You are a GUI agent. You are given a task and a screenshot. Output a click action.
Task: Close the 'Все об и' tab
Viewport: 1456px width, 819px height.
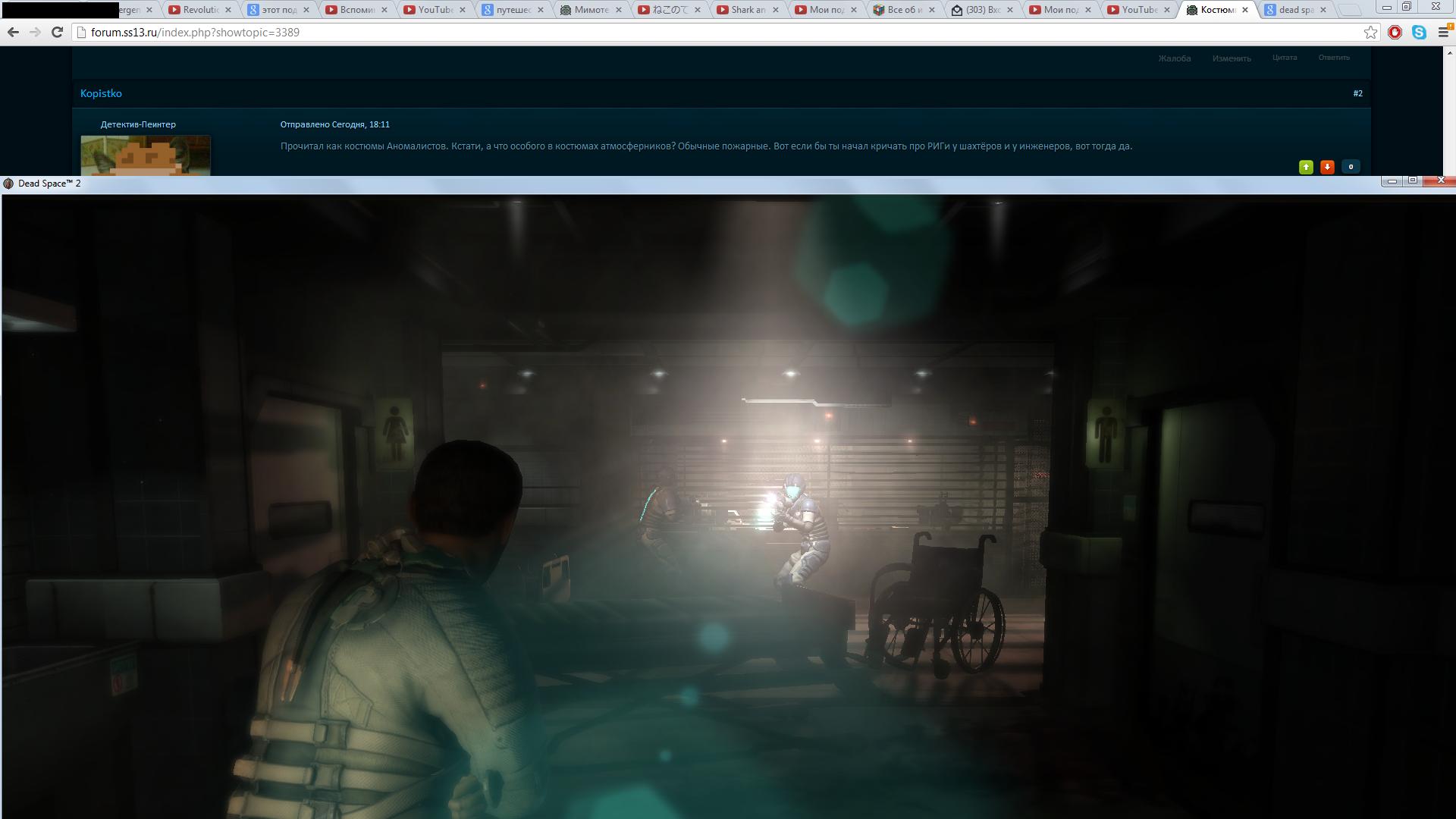tap(932, 10)
